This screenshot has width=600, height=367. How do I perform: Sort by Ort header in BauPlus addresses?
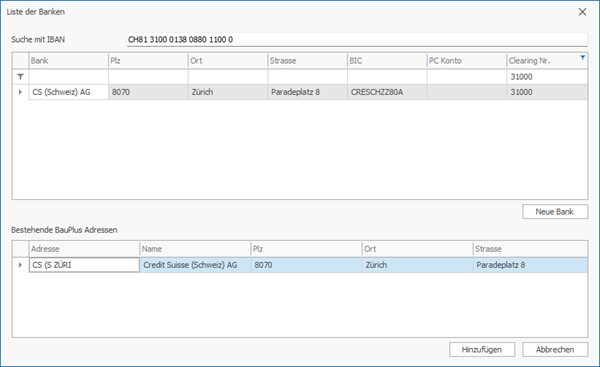(x=417, y=249)
